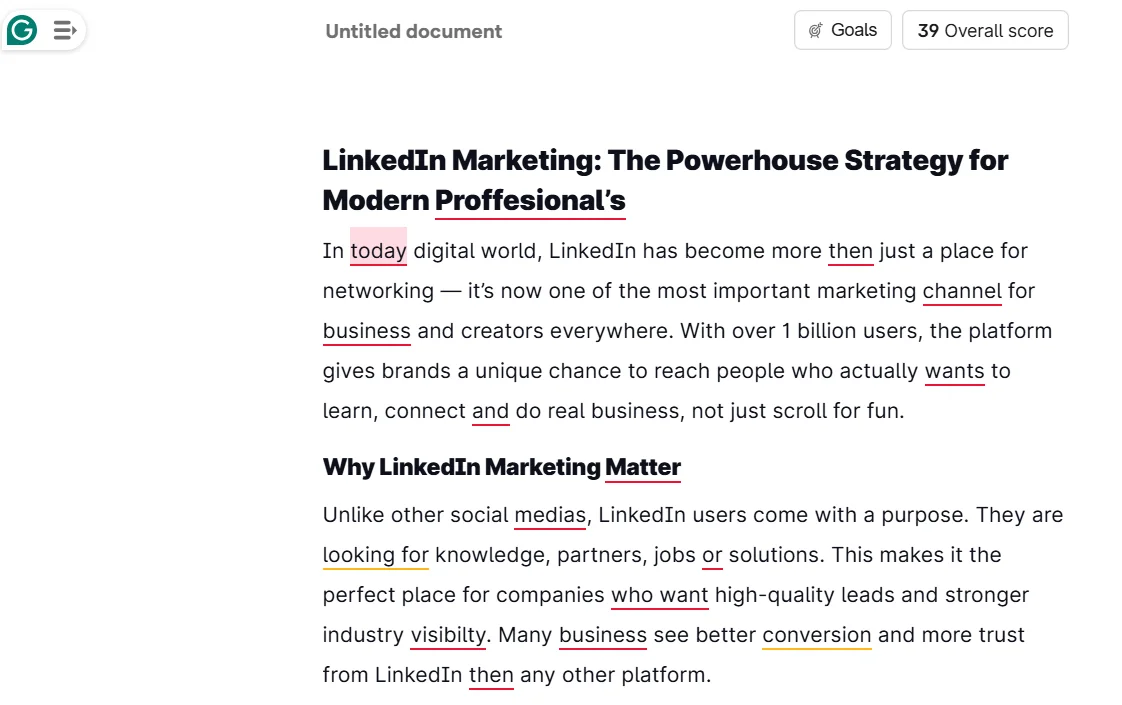
Task: Check the 39 Overall score
Action: (x=984, y=30)
